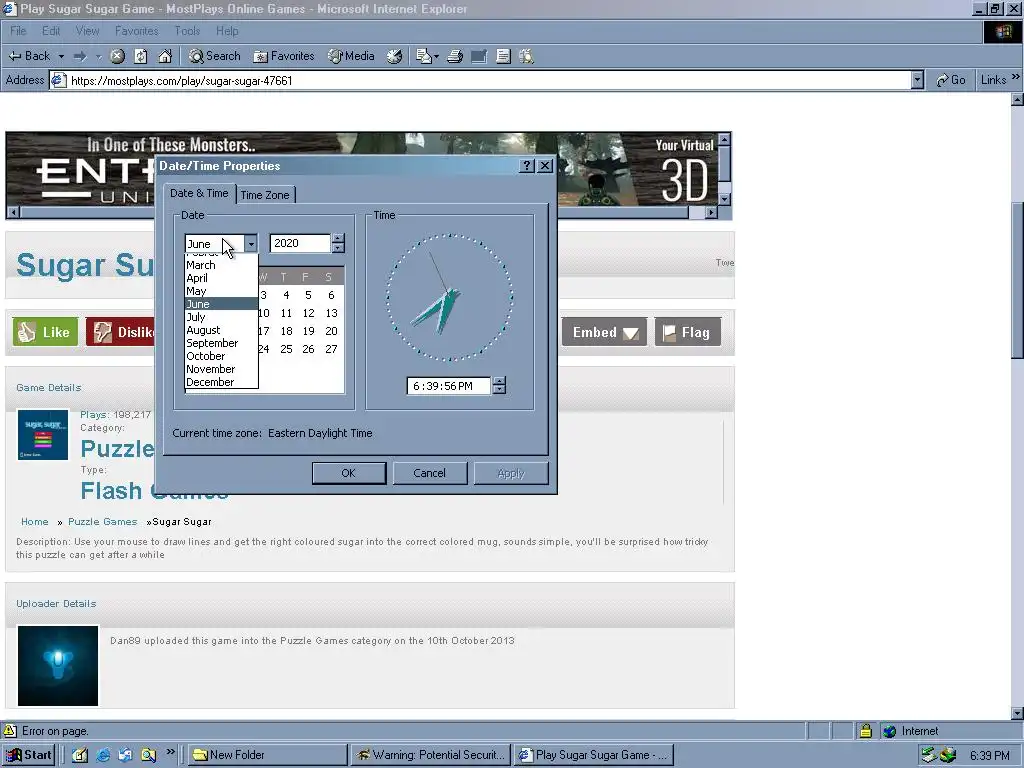Image resolution: width=1024 pixels, height=768 pixels.
Task: Open the Start menu
Action: [x=29, y=755]
